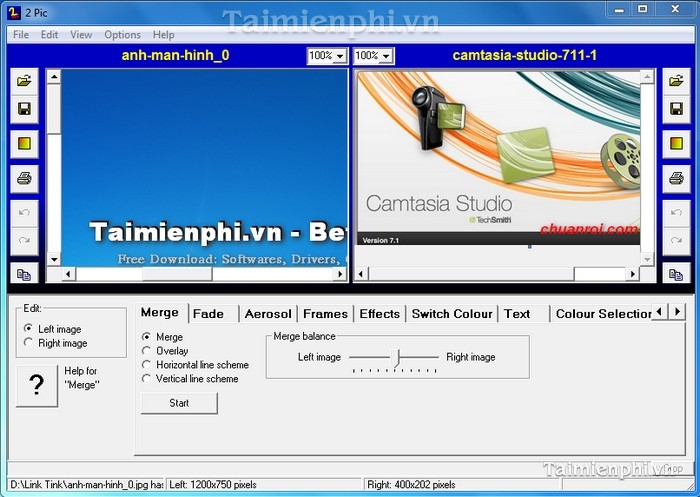Select the Right image radio button
This screenshot has width=700, height=497.
tap(29, 343)
